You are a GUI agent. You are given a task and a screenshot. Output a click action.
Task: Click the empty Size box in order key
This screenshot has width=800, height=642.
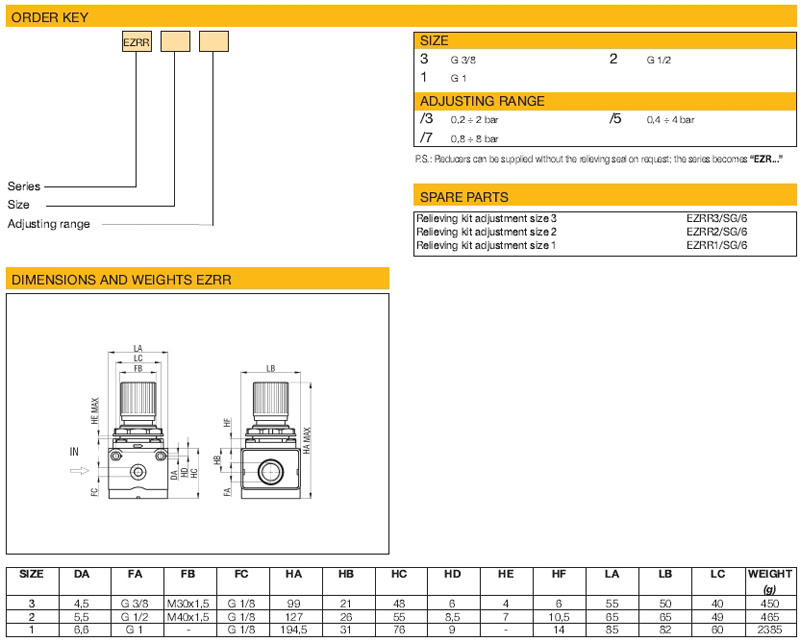pyautogui.click(x=176, y=42)
